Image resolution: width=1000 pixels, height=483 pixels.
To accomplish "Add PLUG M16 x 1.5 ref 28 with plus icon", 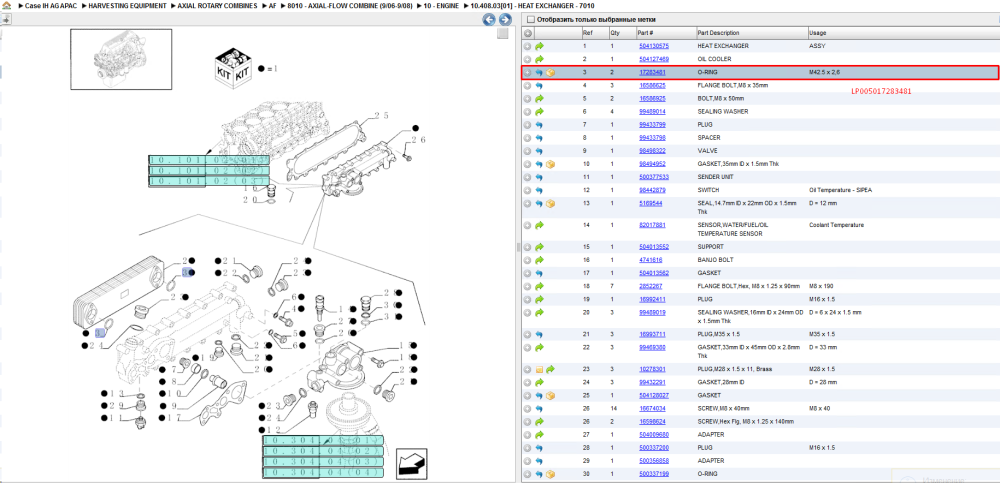I will [528, 448].
